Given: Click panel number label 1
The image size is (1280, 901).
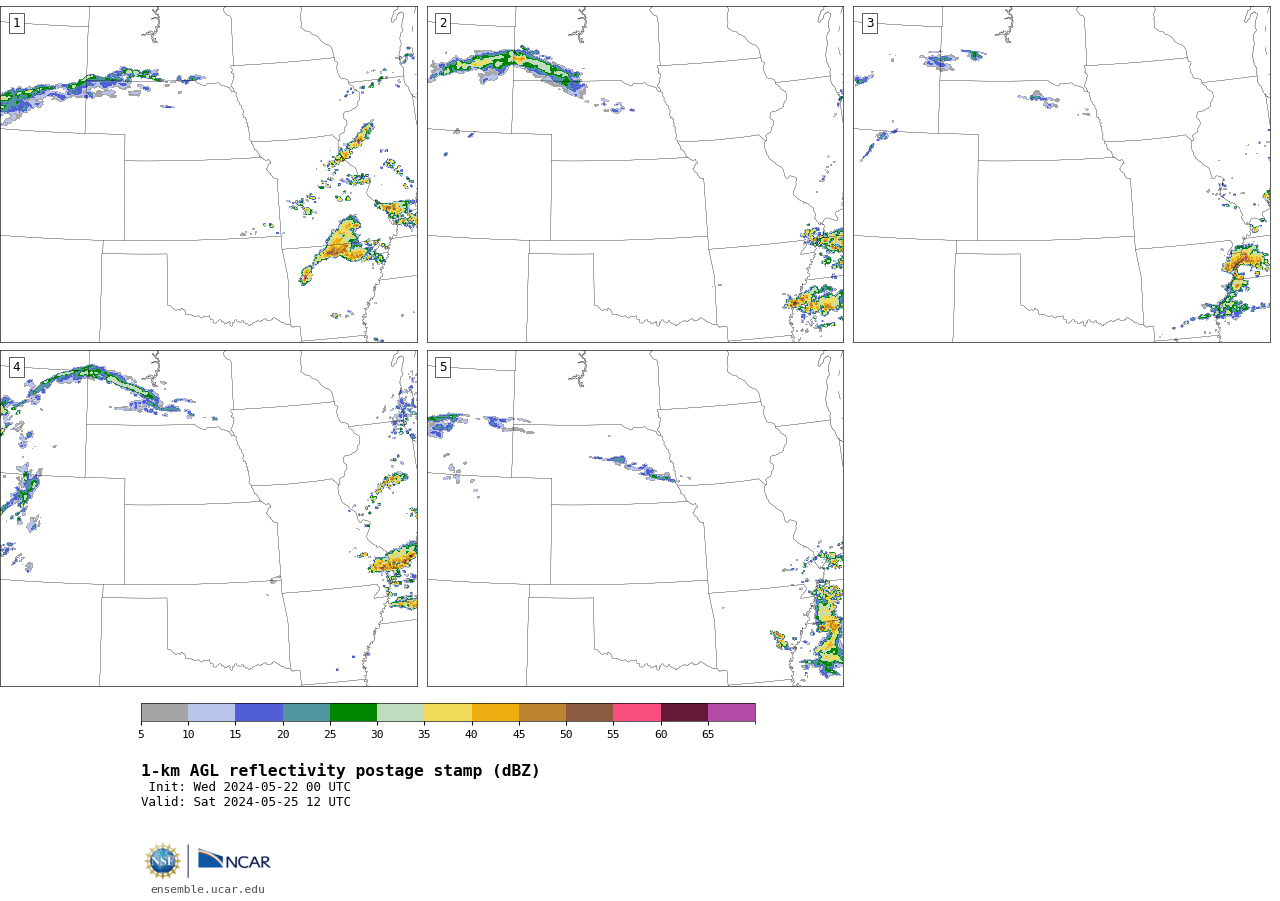Looking at the screenshot, I should pyautogui.click(x=16, y=23).
